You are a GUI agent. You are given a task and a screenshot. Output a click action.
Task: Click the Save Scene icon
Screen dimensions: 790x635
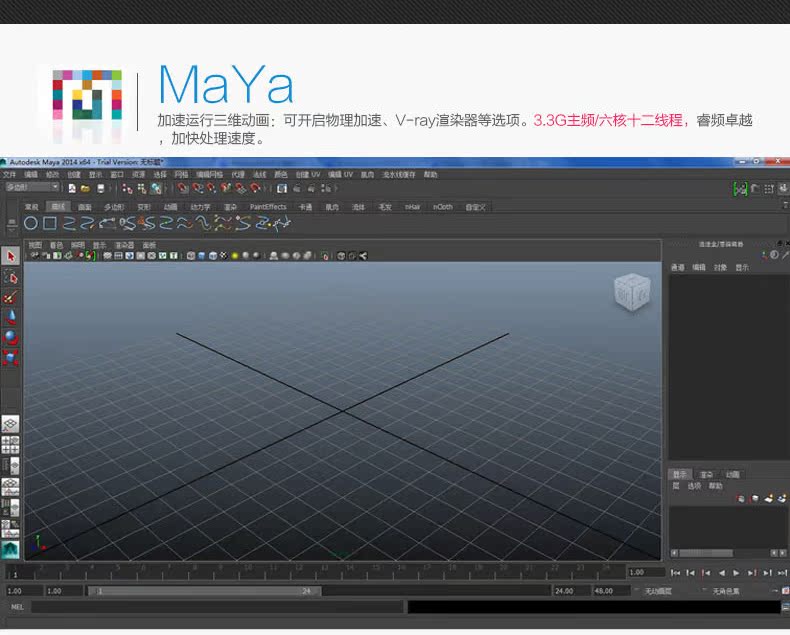(x=100, y=188)
